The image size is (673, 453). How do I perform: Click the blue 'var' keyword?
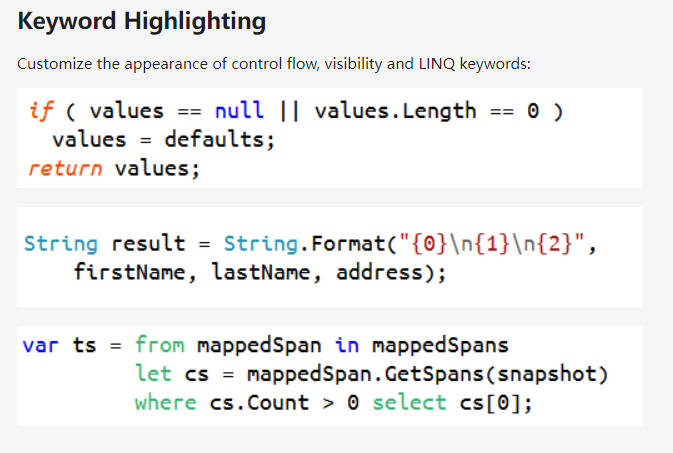[x=40, y=345]
